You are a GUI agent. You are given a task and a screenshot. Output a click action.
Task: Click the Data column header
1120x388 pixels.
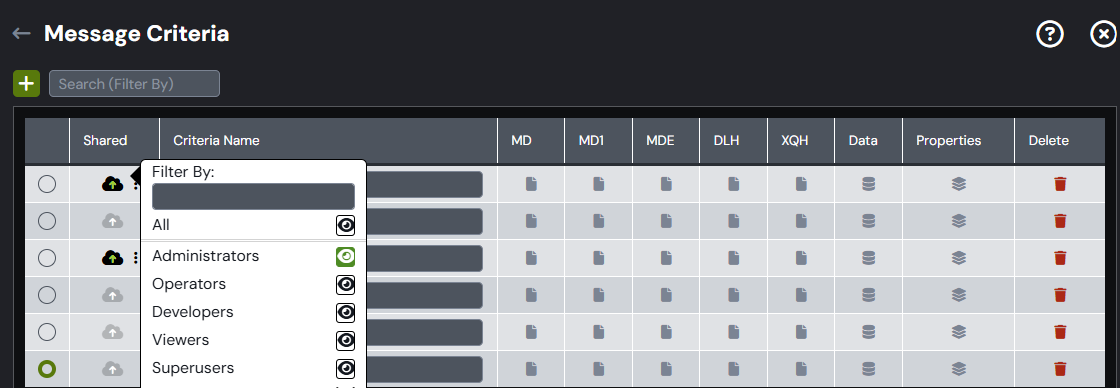tap(863, 141)
